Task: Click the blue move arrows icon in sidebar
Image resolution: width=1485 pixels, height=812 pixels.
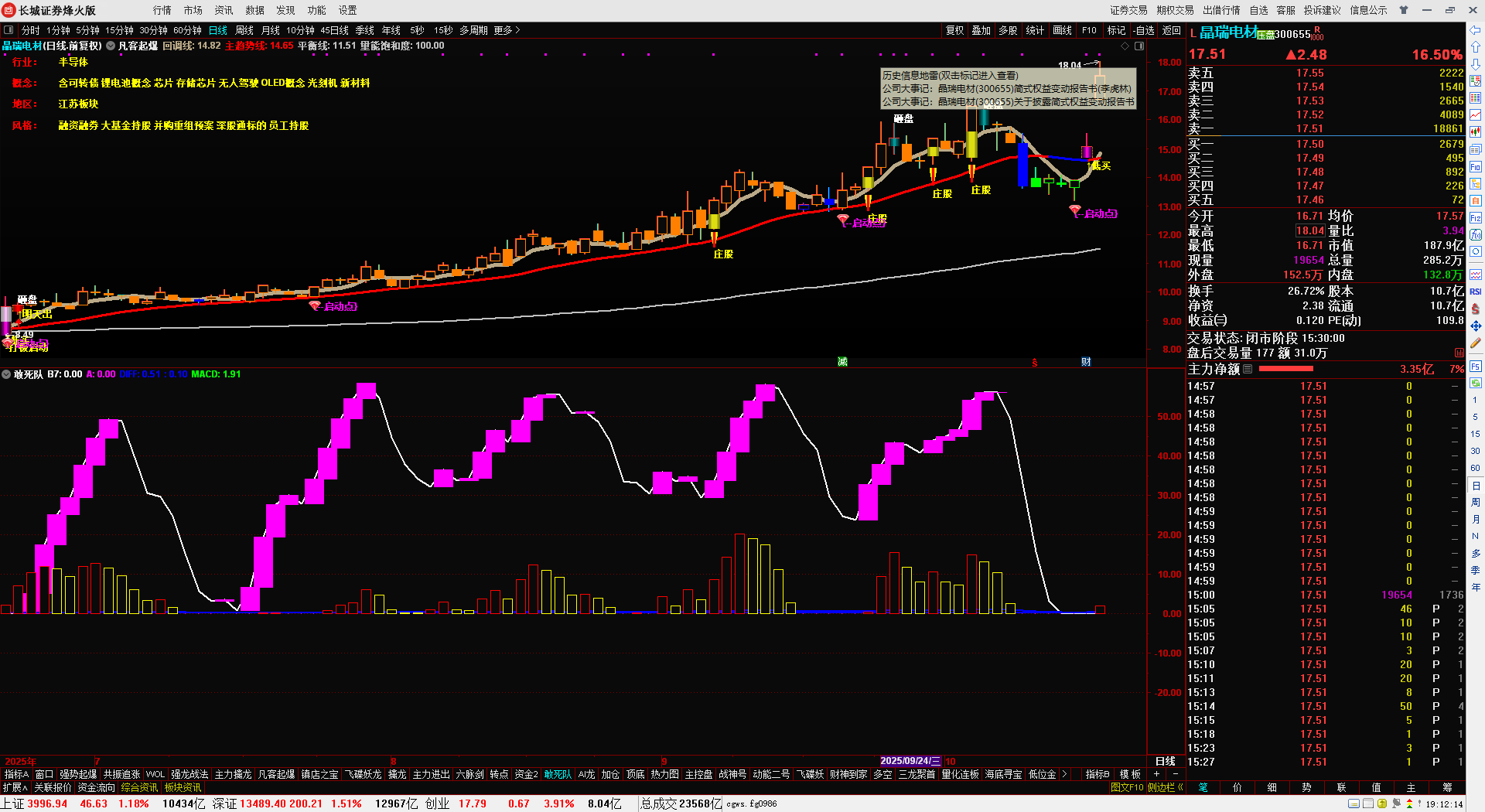Action: point(1475,326)
